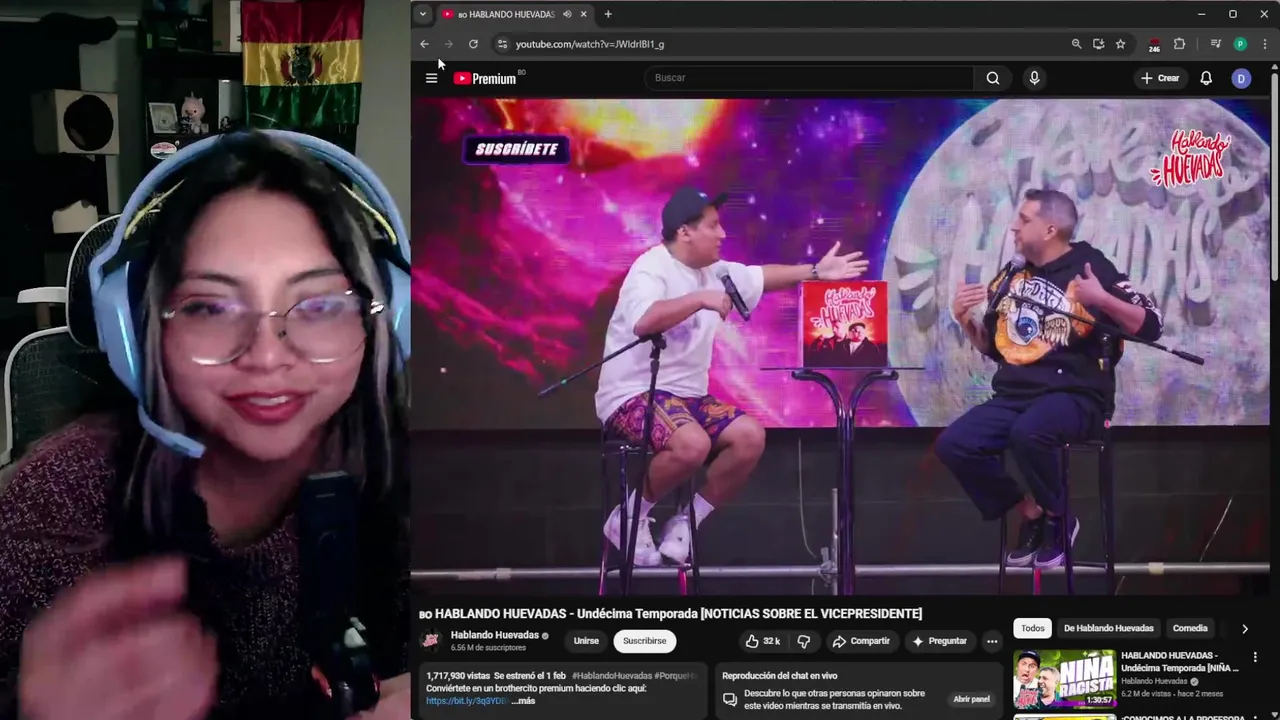The width and height of the screenshot is (1280, 720).
Task: Open more actions three-dot menu under video
Action: point(992,641)
